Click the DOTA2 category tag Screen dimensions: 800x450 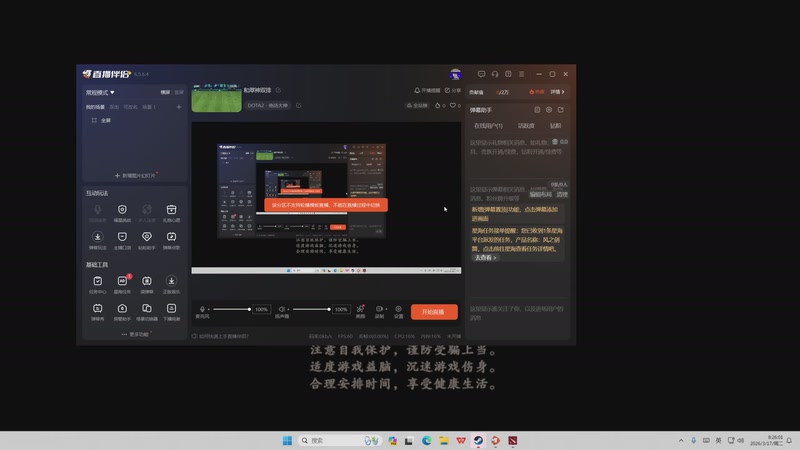pos(267,106)
